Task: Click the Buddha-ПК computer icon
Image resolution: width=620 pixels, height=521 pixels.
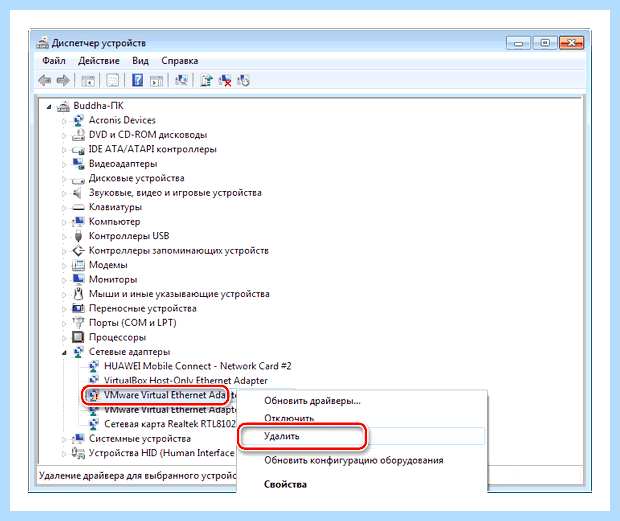Action: [x=64, y=106]
